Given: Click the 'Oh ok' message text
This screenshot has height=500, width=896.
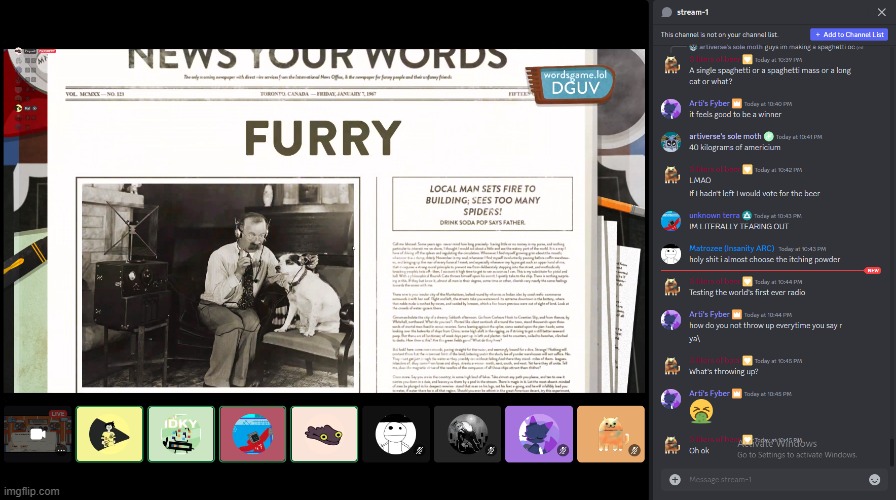Looking at the screenshot, I should click(699, 450).
